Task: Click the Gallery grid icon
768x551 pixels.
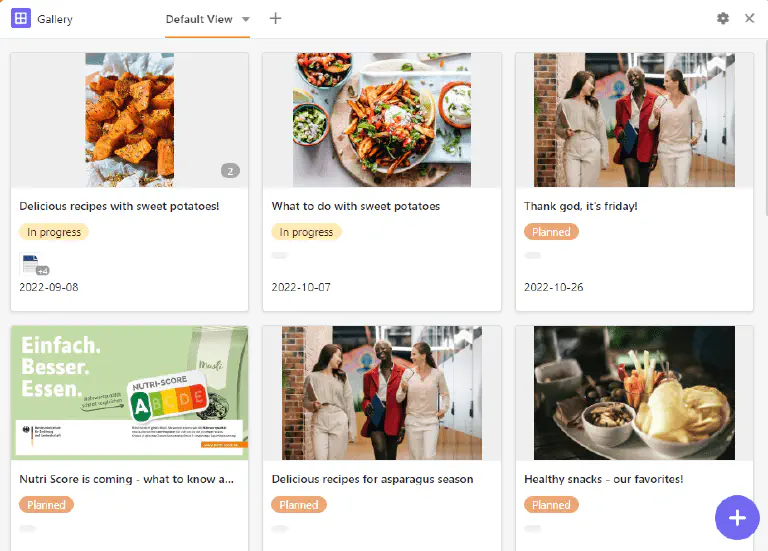Action: coord(20,19)
